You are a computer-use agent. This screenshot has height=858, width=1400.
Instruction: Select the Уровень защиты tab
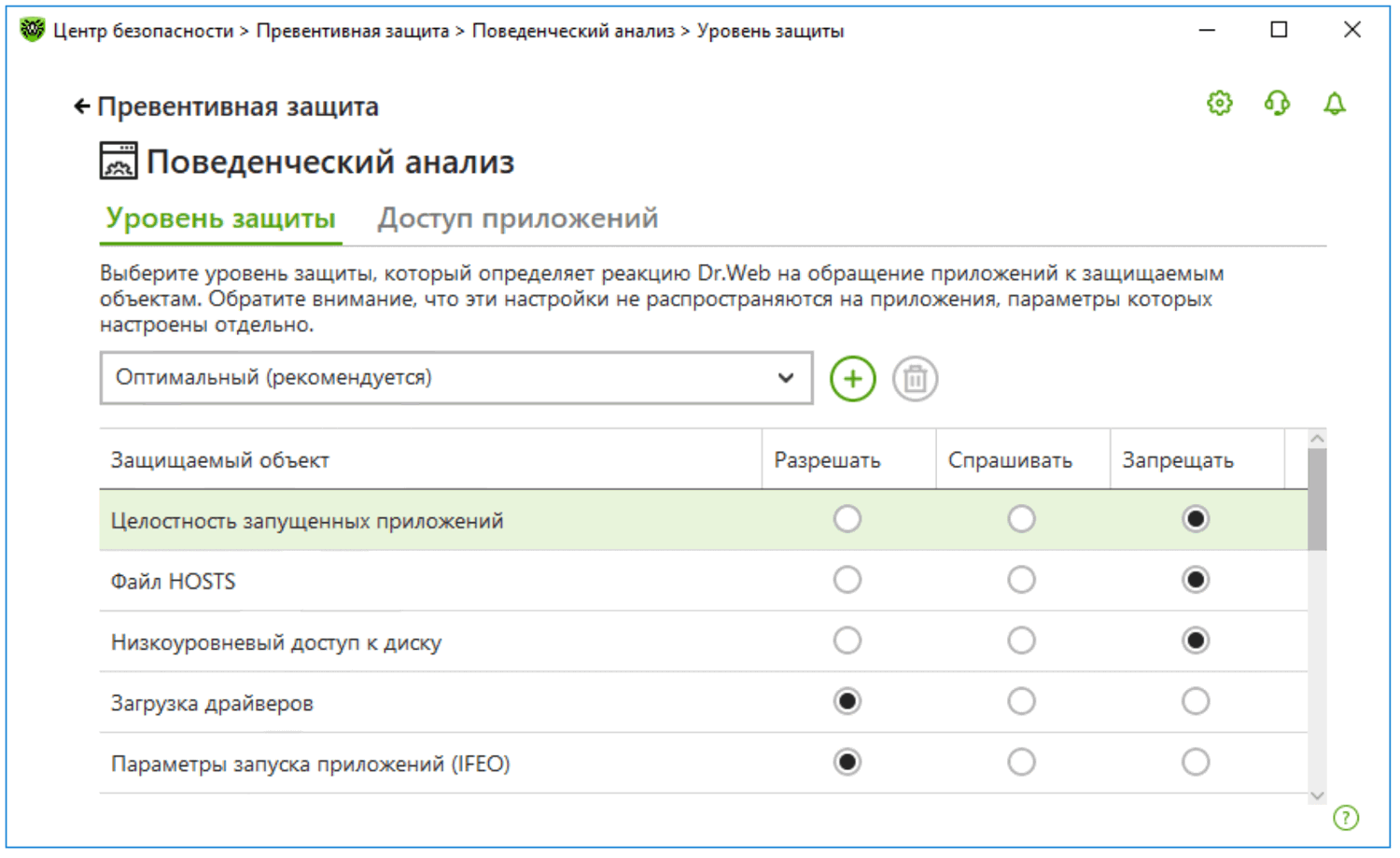(220, 218)
